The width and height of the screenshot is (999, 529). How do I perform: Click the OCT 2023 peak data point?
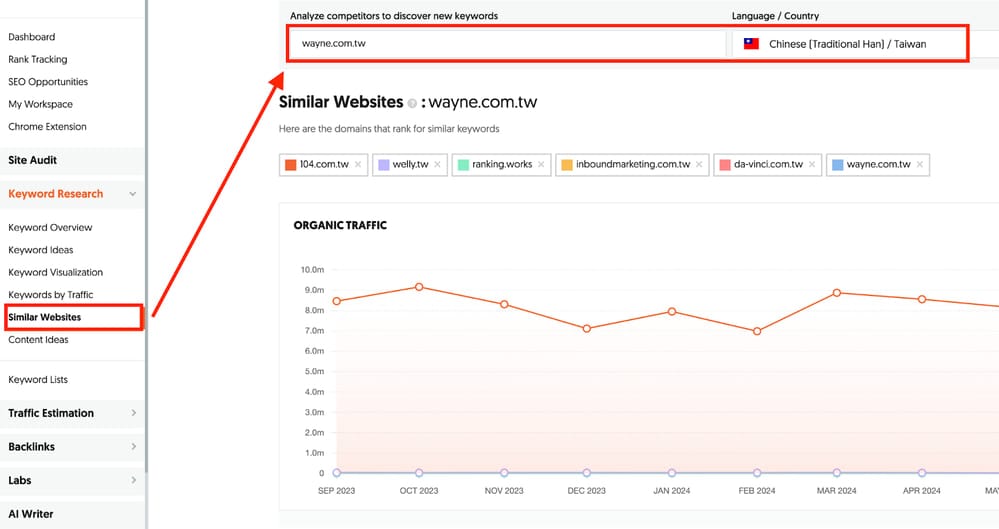(419, 287)
